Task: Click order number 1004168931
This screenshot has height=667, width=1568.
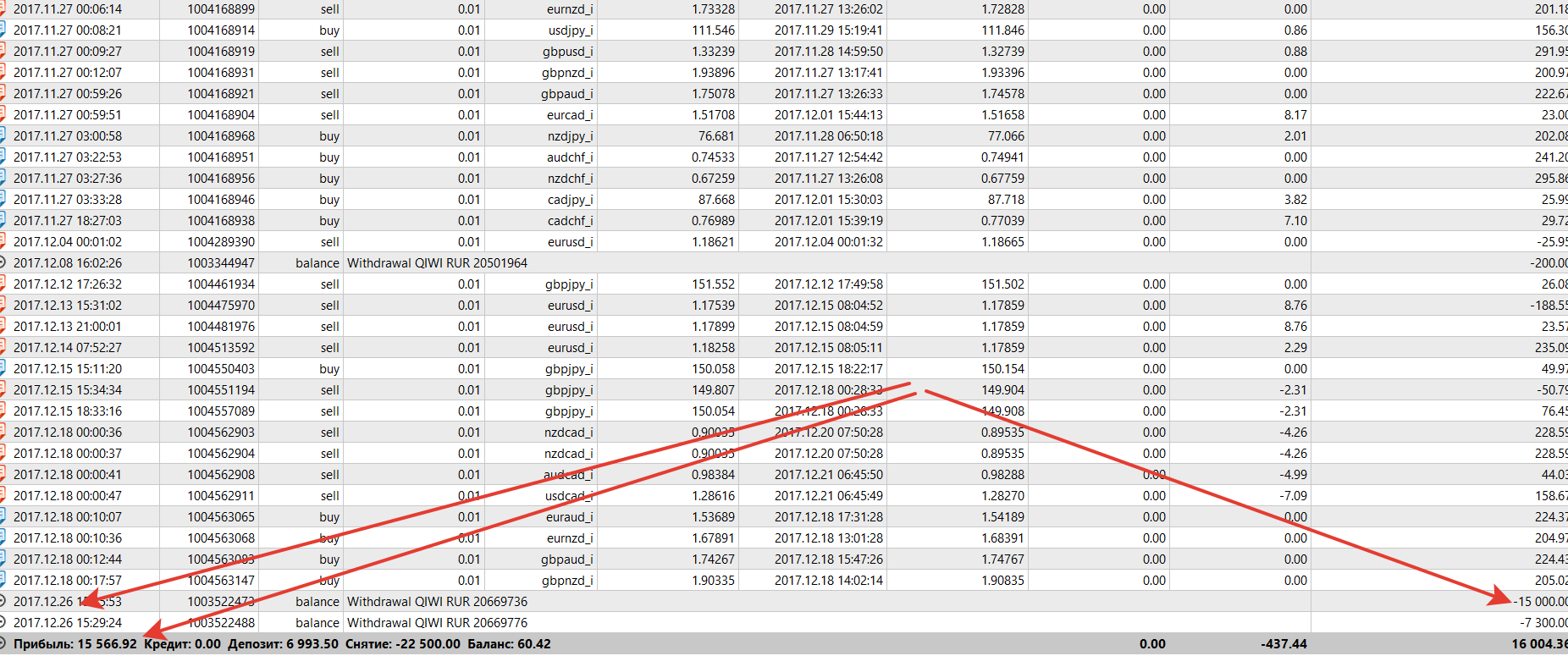Action: pos(221,72)
